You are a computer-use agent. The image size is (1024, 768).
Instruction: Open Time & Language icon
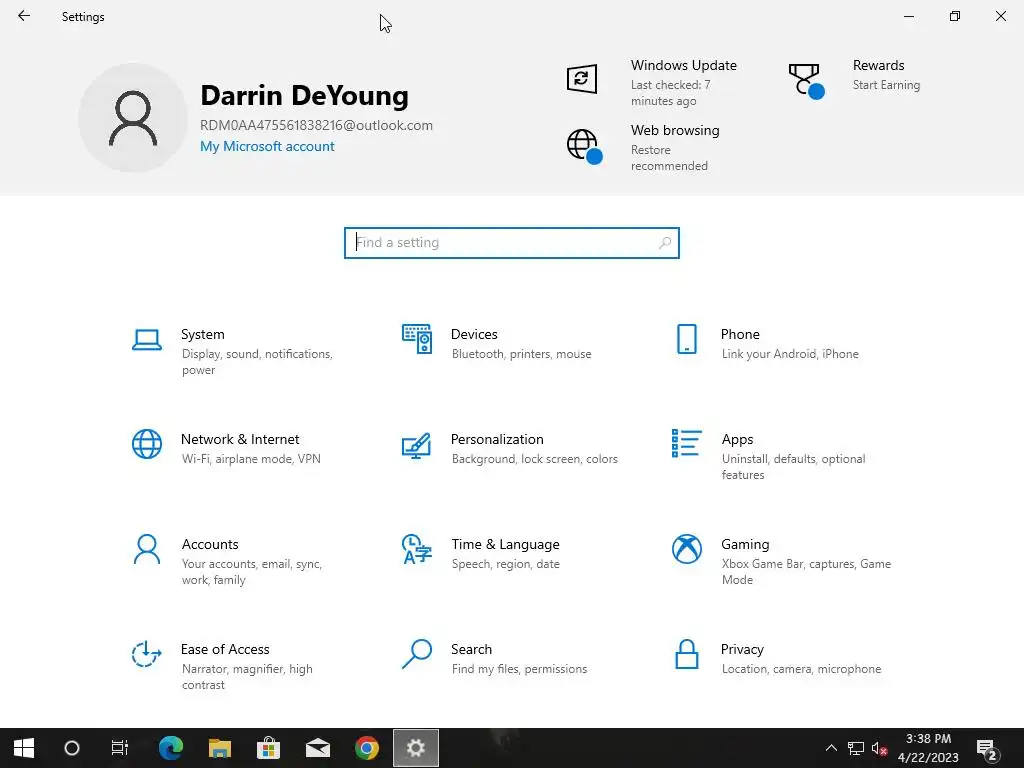click(x=417, y=549)
